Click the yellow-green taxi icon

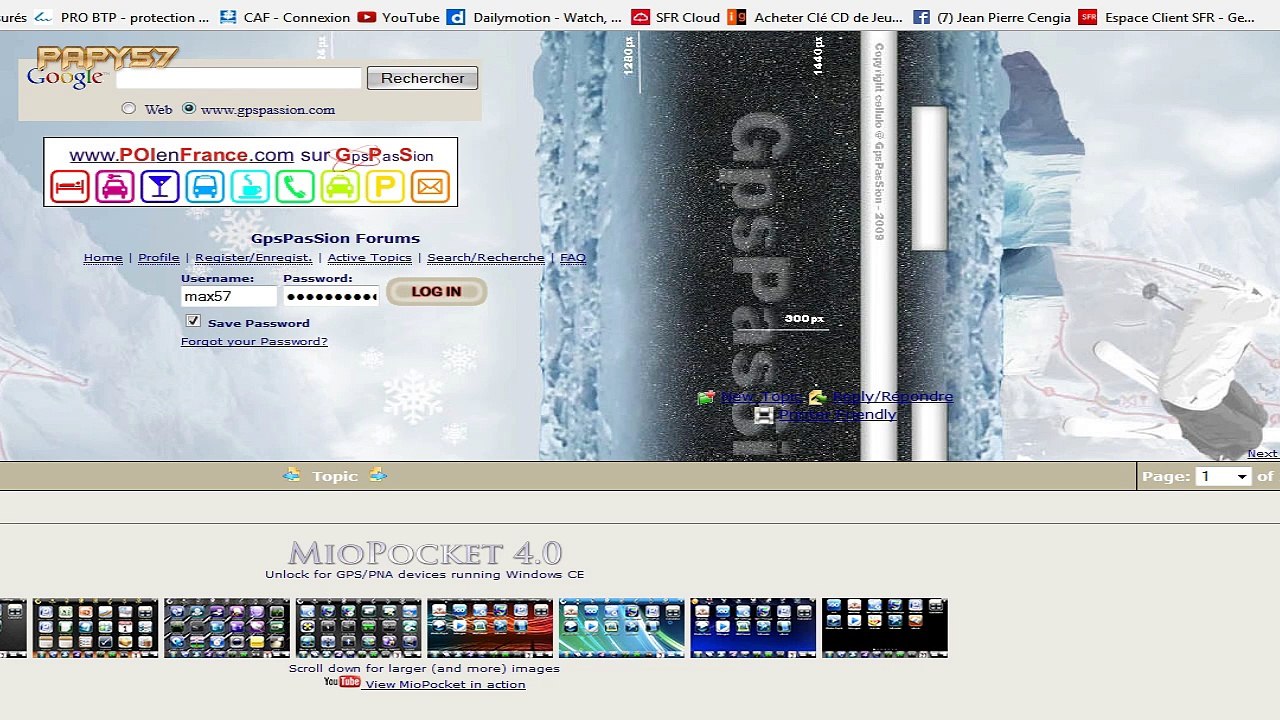(340, 187)
